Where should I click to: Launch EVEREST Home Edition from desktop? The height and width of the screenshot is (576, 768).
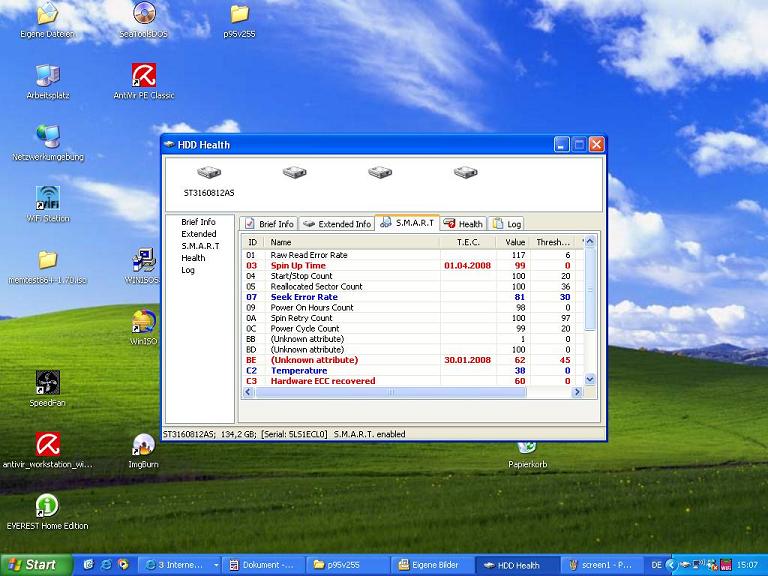[x=48, y=512]
